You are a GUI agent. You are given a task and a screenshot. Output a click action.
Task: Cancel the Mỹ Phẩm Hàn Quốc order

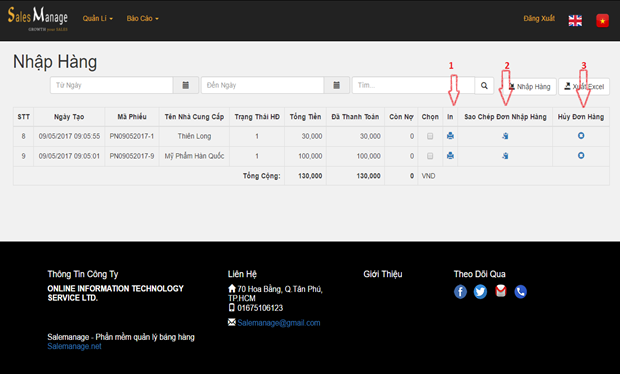tap(581, 155)
